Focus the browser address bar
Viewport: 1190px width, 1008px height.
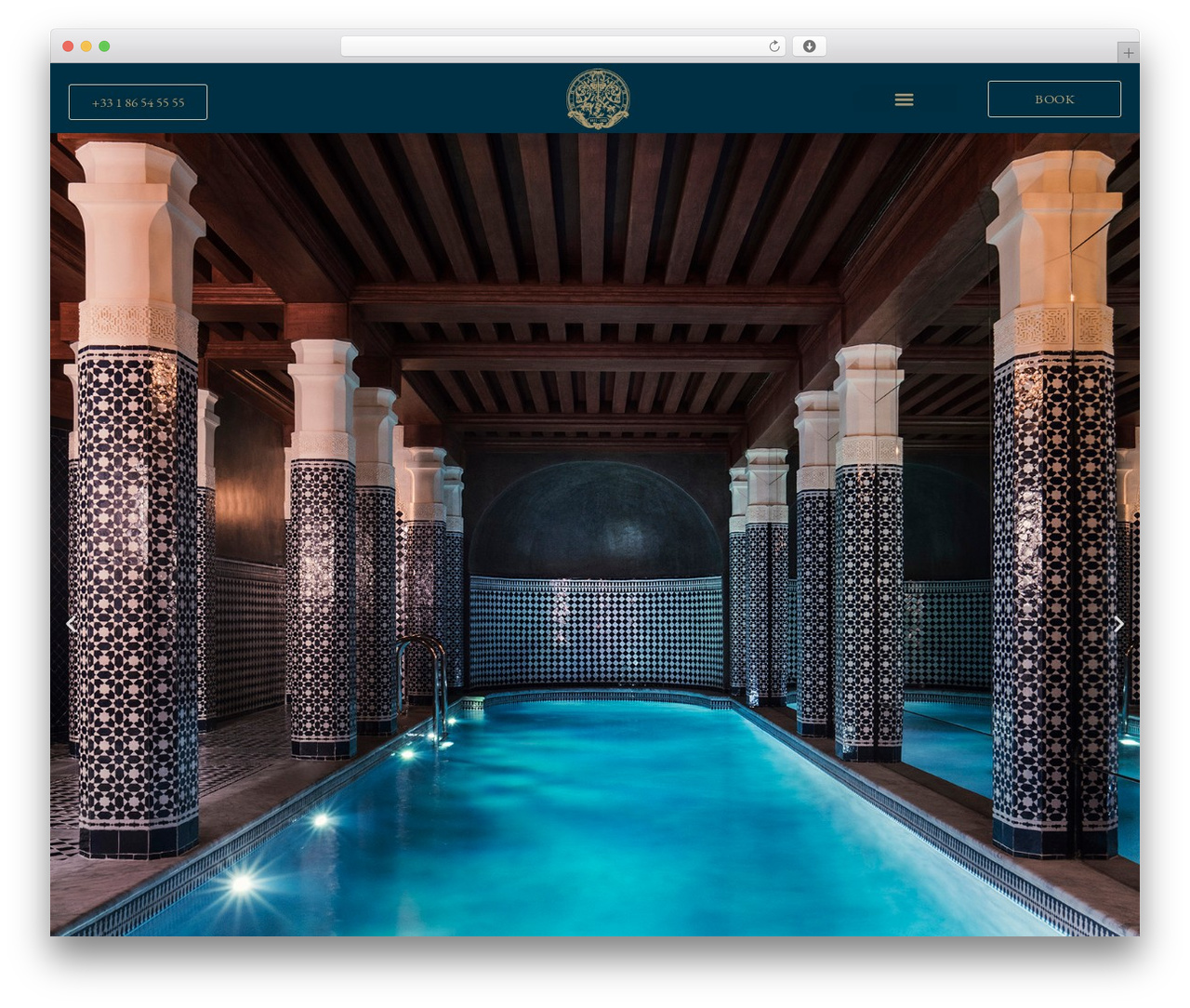coord(563,46)
